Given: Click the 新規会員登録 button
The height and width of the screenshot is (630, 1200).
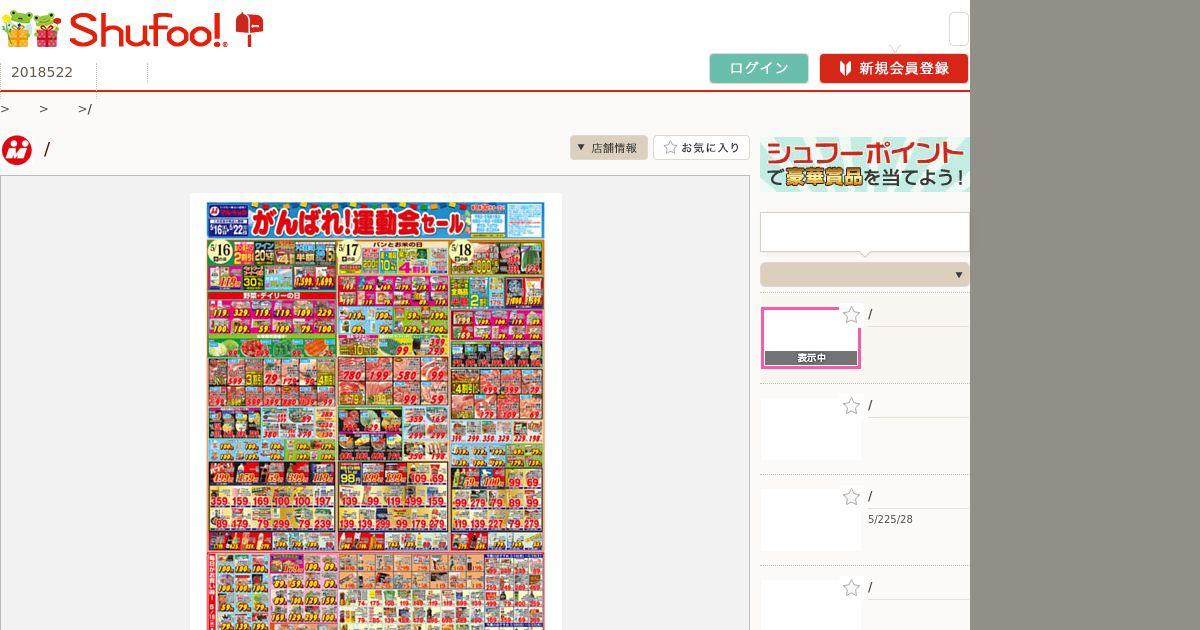Looking at the screenshot, I should (x=894, y=68).
